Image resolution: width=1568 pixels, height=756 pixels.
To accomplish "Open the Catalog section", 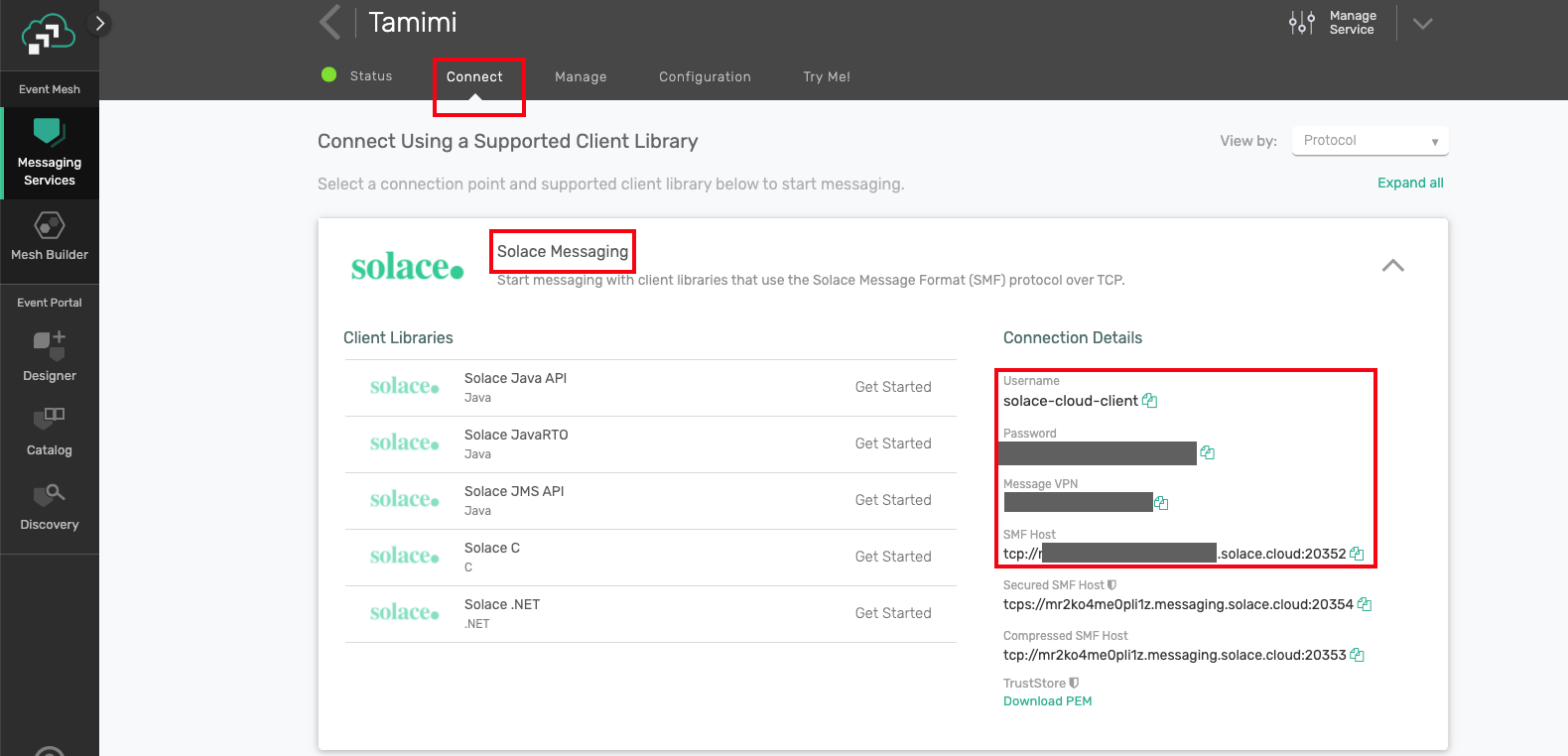I will click(x=50, y=432).
